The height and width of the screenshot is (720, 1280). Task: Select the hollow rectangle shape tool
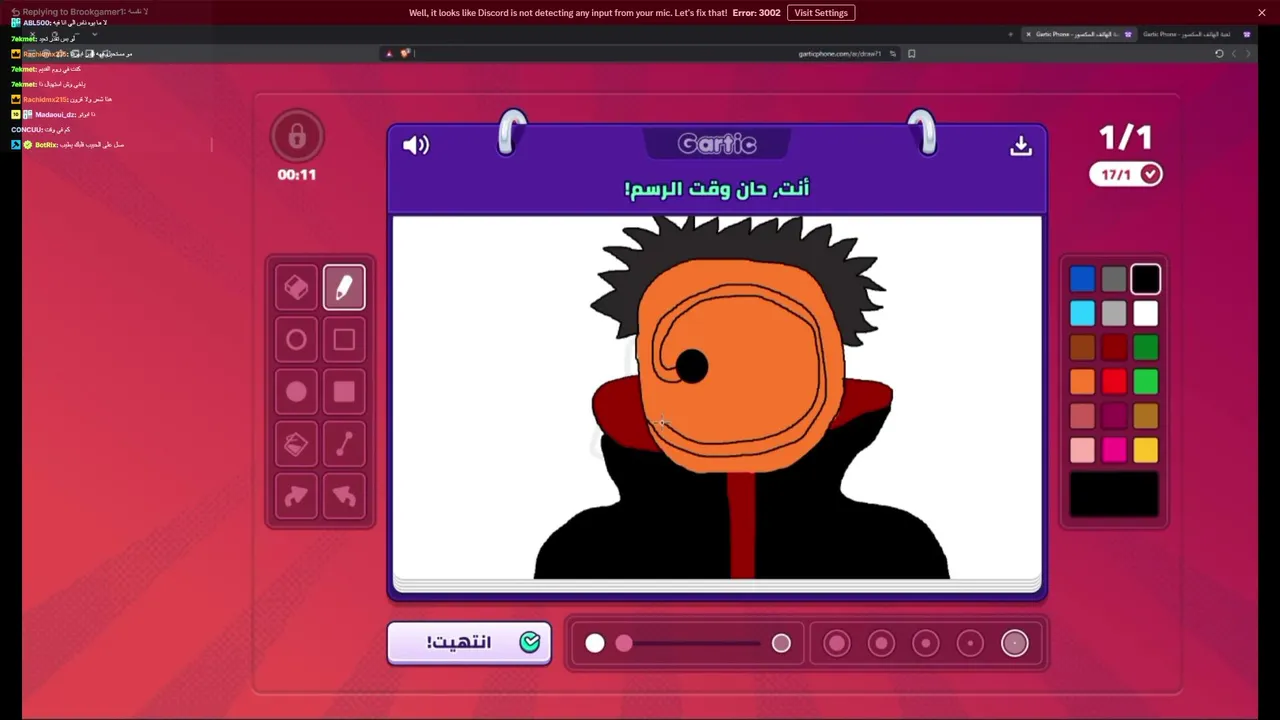pos(344,340)
